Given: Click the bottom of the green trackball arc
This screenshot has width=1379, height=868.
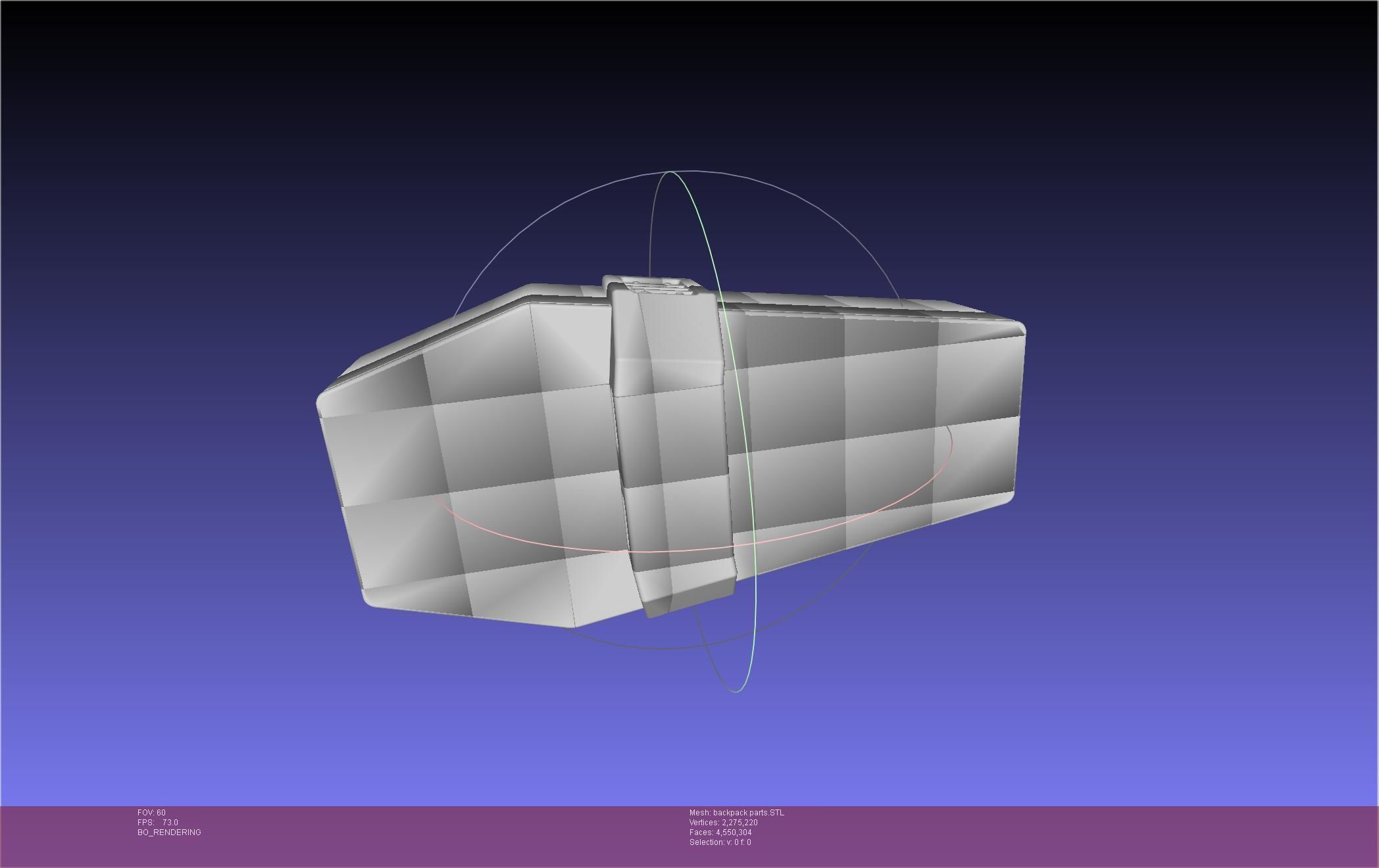Looking at the screenshot, I should point(737,691).
